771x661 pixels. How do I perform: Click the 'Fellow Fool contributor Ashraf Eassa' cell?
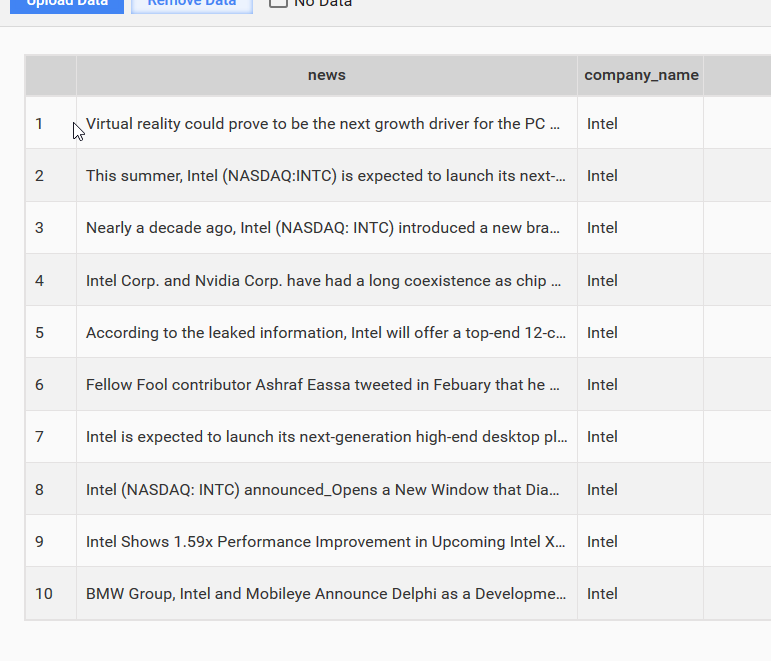[326, 385]
